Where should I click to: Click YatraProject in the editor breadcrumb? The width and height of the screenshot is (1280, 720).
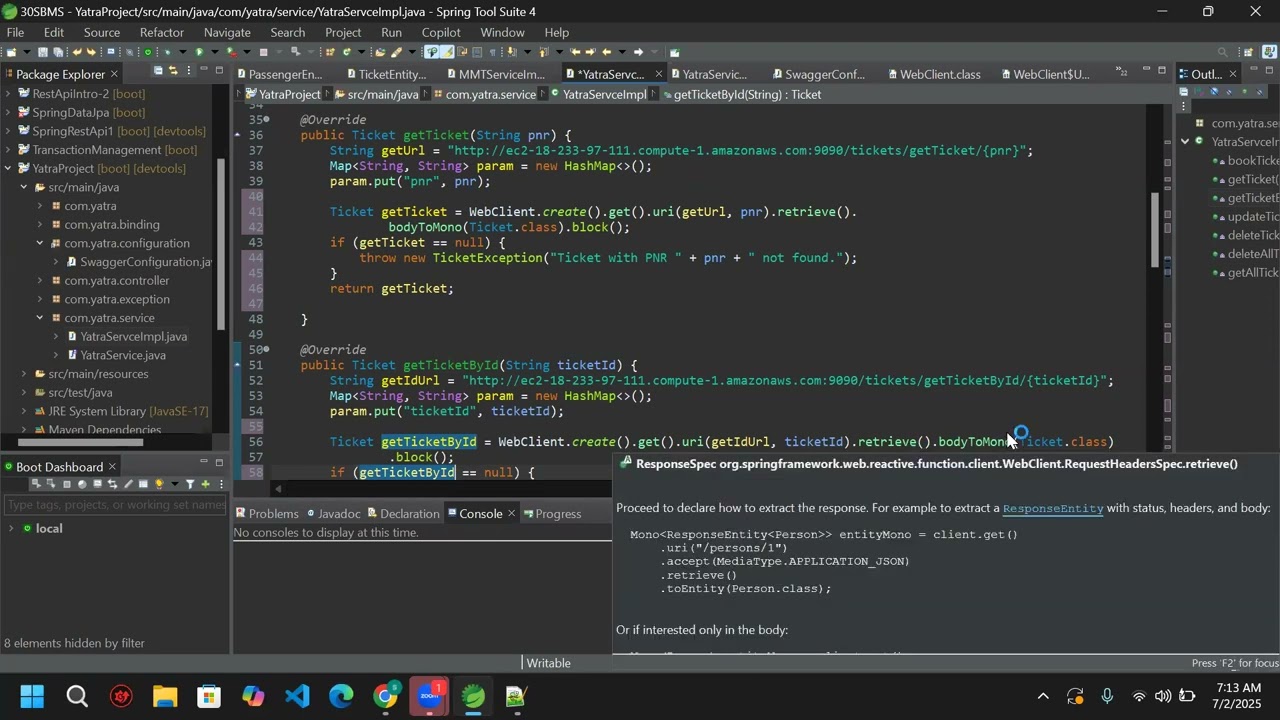(283, 94)
